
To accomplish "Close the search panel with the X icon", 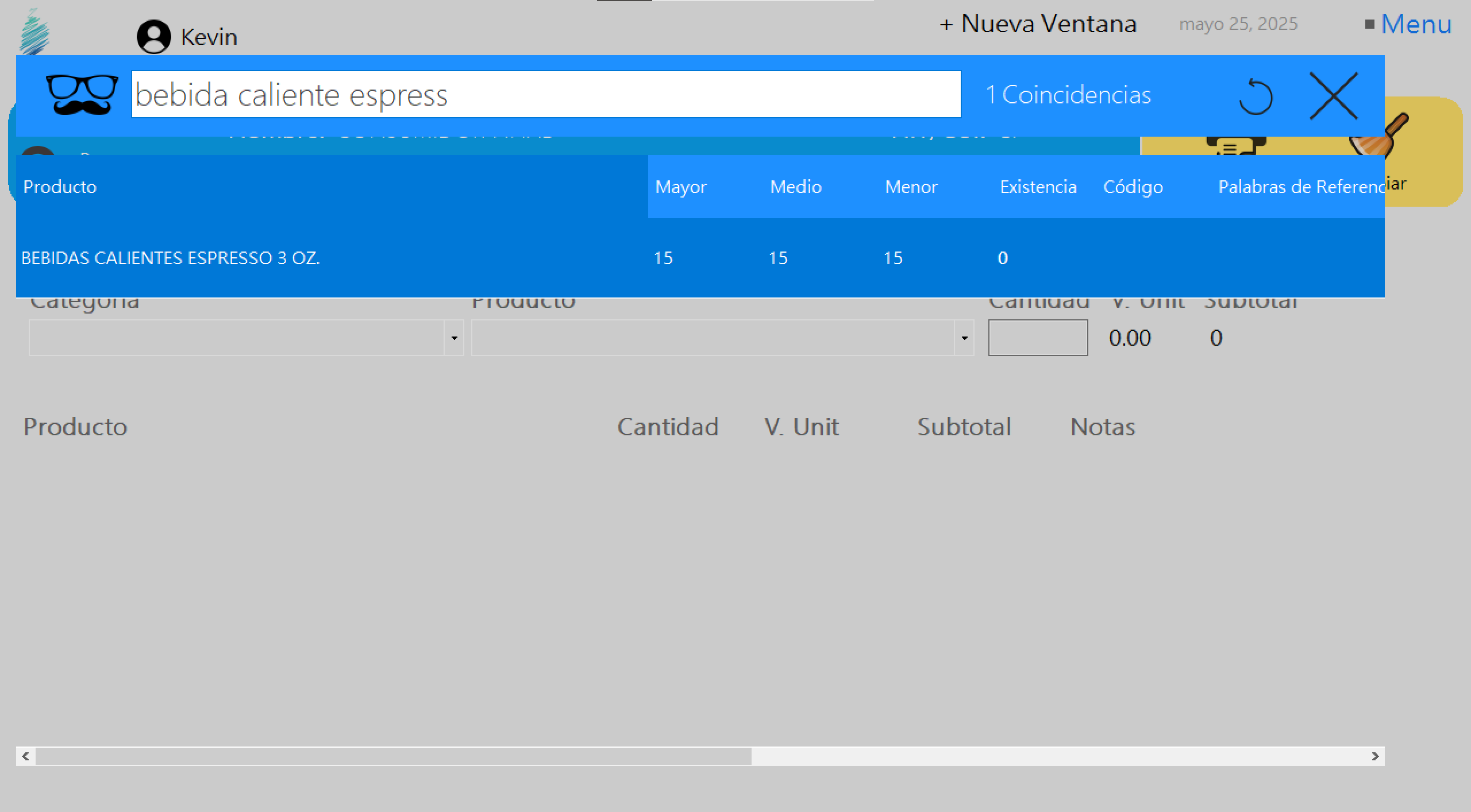I will click(1333, 96).
